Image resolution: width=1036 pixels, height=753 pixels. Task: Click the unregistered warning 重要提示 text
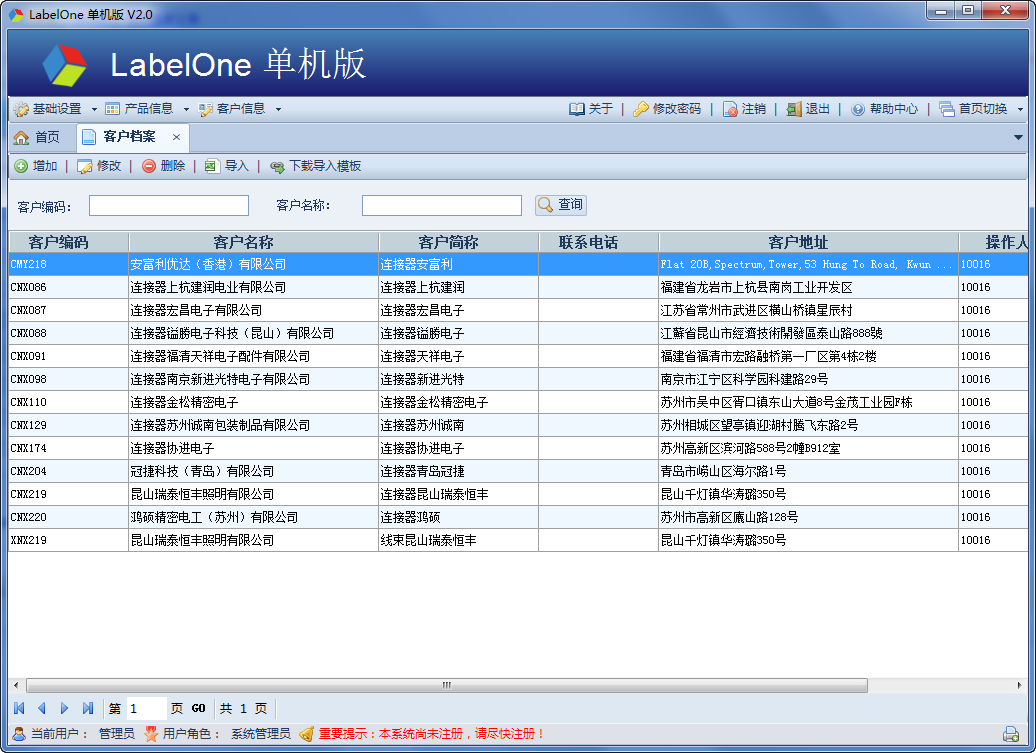(431, 734)
